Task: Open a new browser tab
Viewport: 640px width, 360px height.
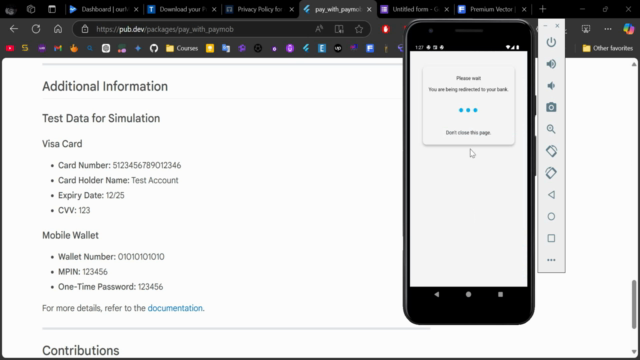Action: tap(542, 9)
